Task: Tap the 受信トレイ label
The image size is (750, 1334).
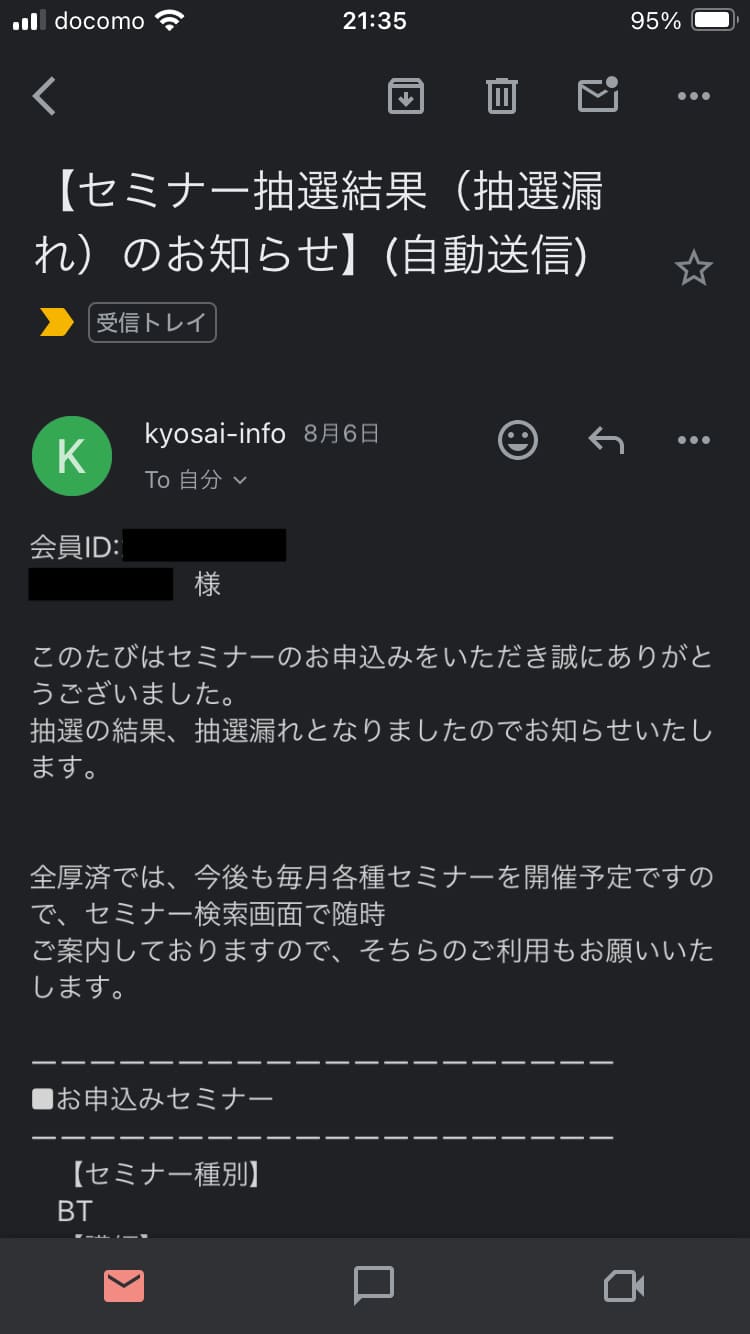Action: (x=152, y=322)
